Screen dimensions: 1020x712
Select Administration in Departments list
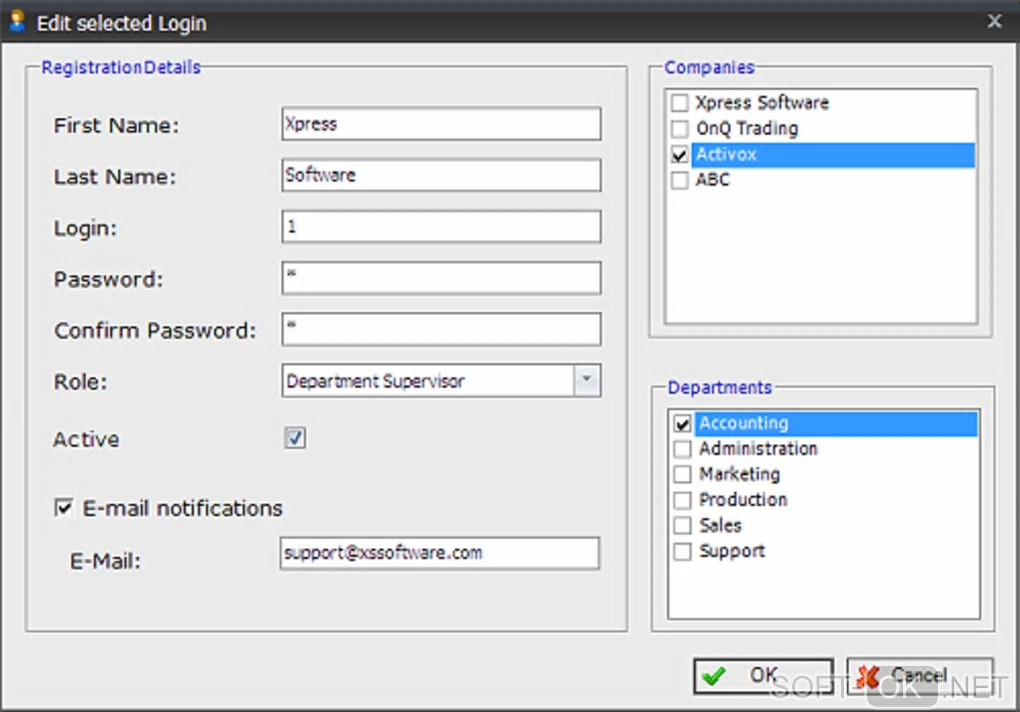[x=758, y=449]
